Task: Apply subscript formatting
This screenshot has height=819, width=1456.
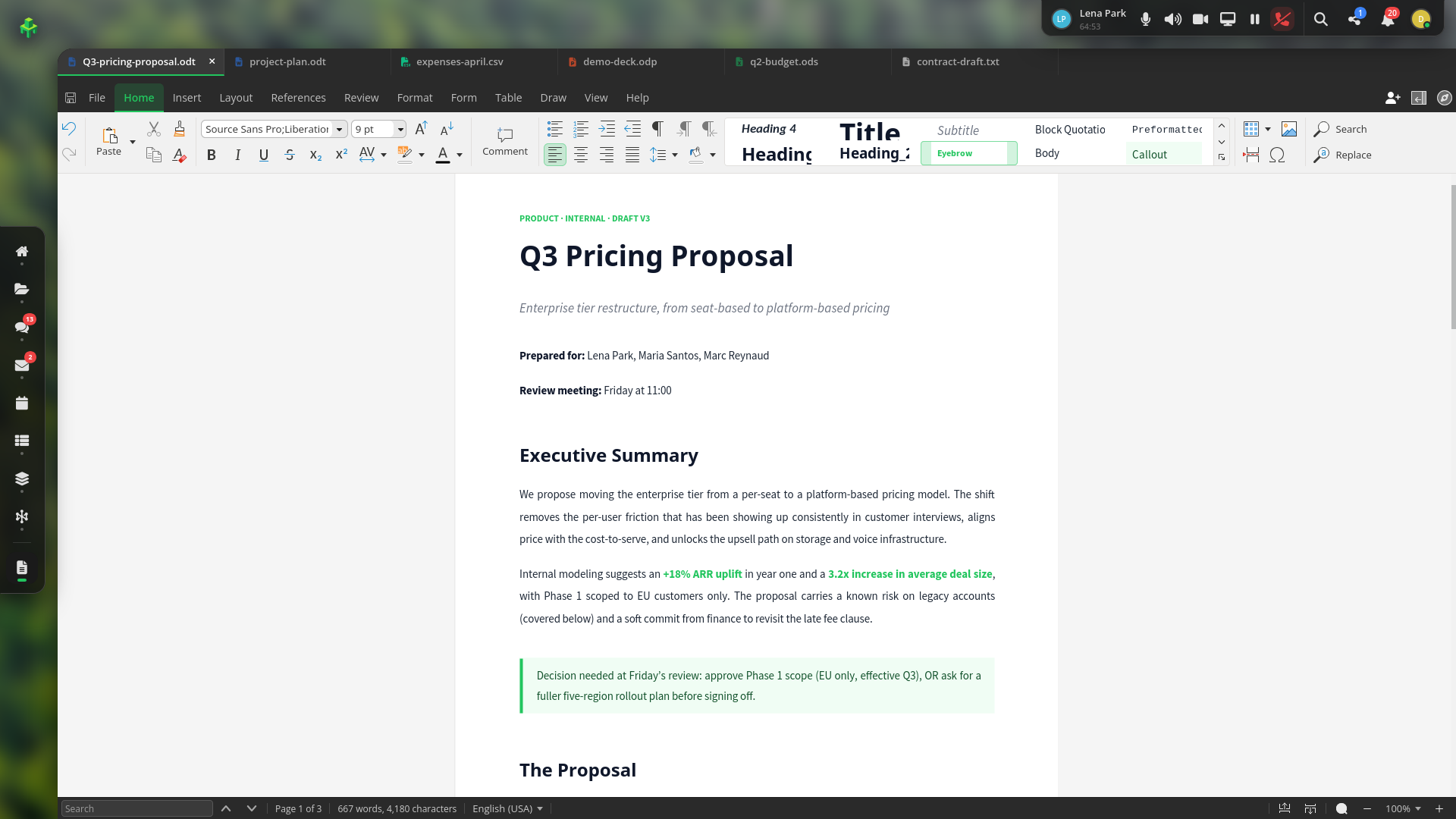Action: tap(315, 155)
